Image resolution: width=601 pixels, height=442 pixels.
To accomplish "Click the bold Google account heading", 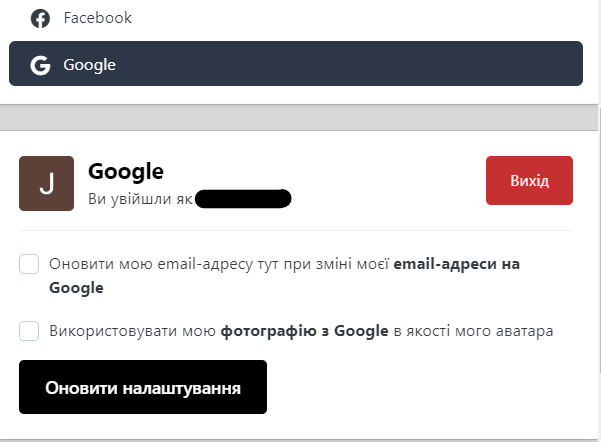I will click(126, 172).
